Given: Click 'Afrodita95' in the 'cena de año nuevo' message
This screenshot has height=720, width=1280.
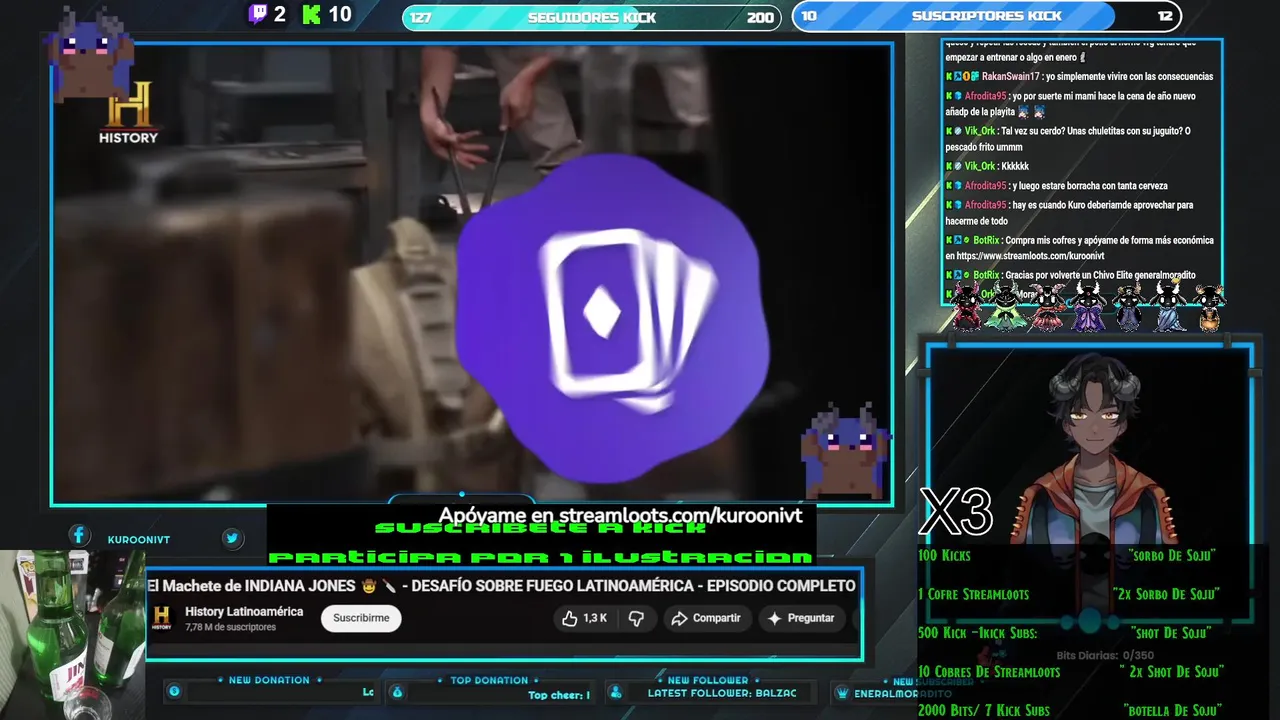Looking at the screenshot, I should tap(985, 96).
